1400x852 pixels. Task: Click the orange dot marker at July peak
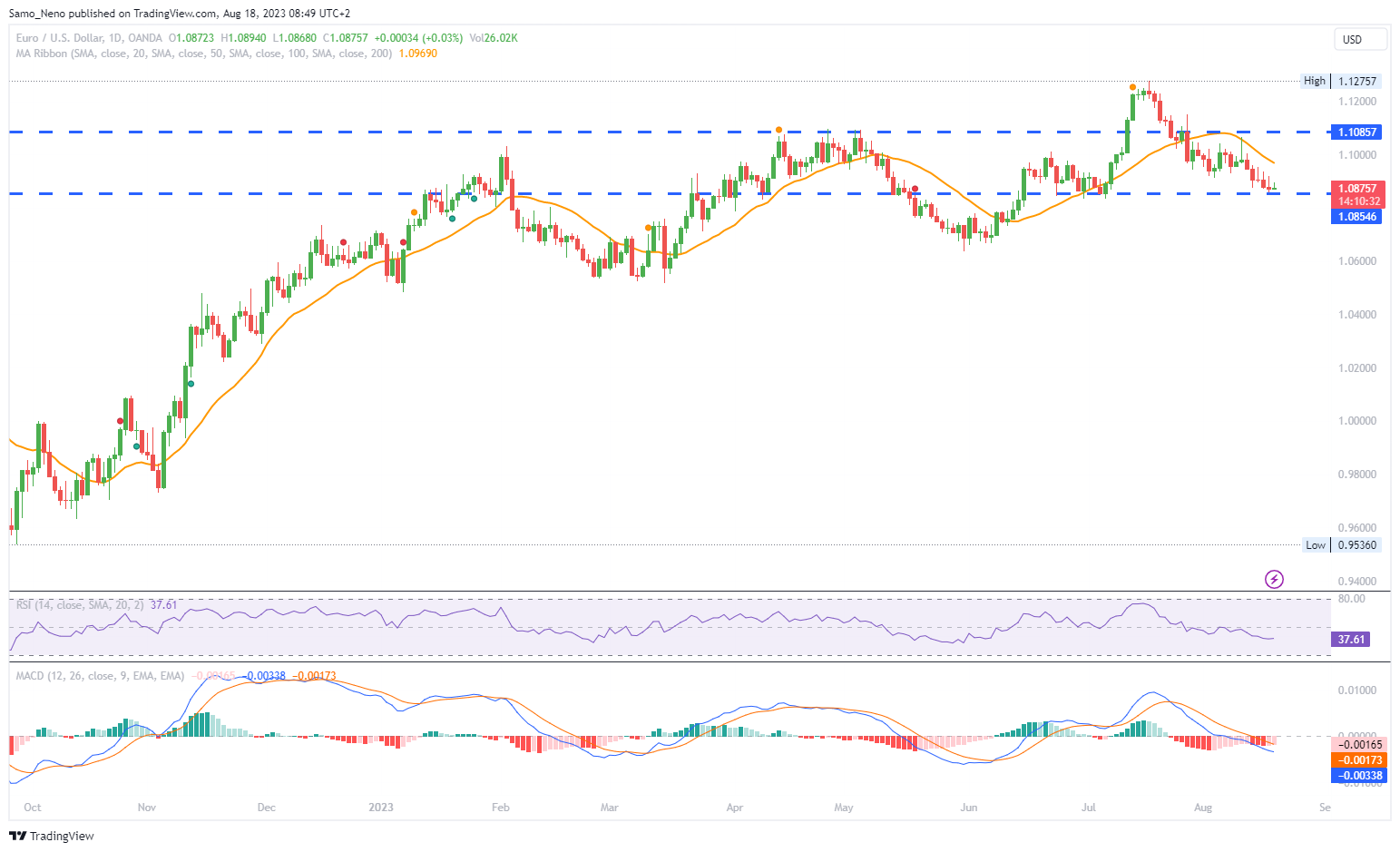[x=1132, y=87]
